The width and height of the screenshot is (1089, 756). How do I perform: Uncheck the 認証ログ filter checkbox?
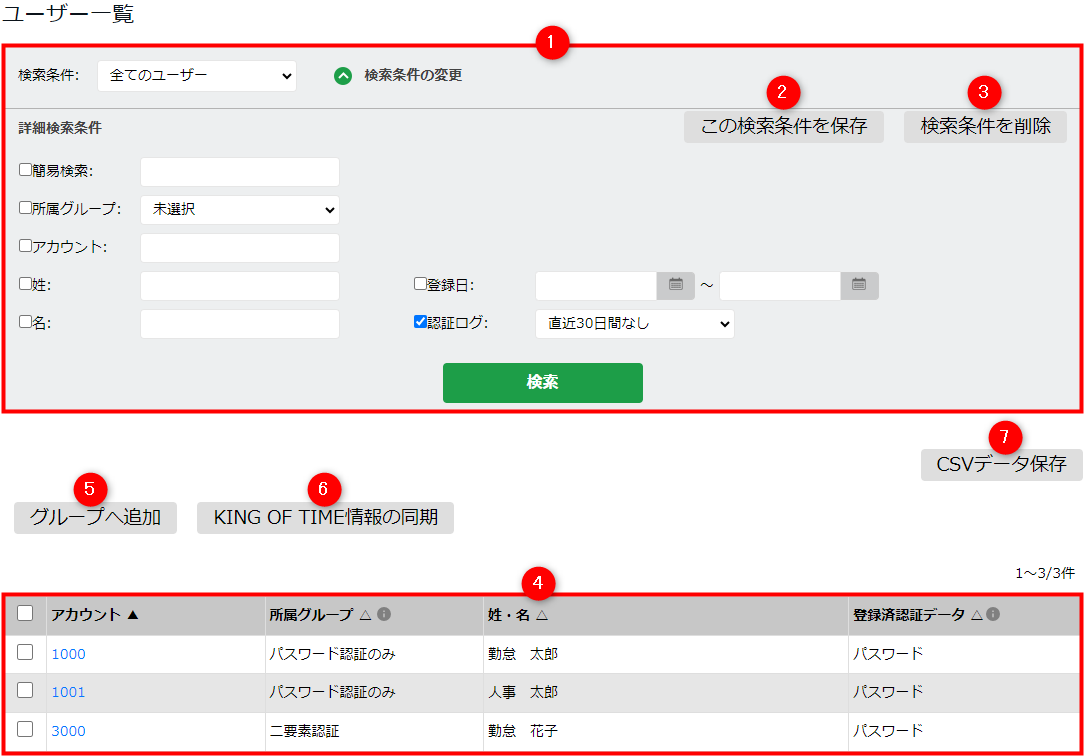pos(420,321)
